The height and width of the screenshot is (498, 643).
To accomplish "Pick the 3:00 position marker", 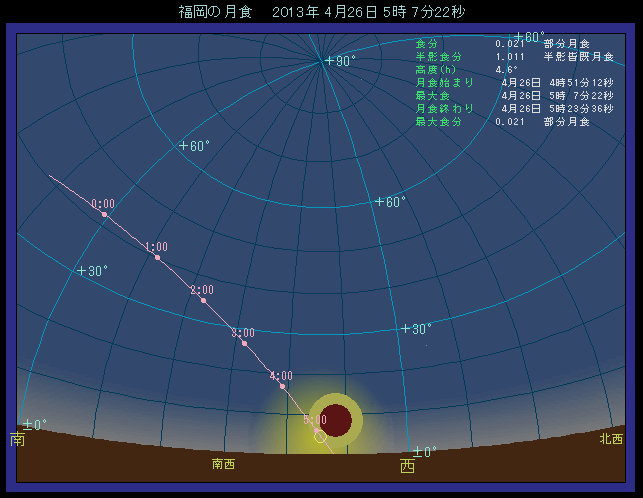I will pyautogui.click(x=244, y=343).
